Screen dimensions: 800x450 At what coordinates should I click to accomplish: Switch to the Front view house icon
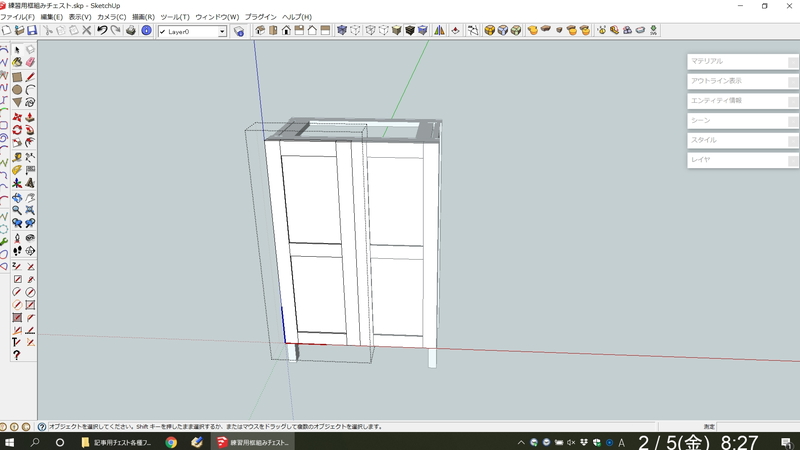(x=286, y=31)
